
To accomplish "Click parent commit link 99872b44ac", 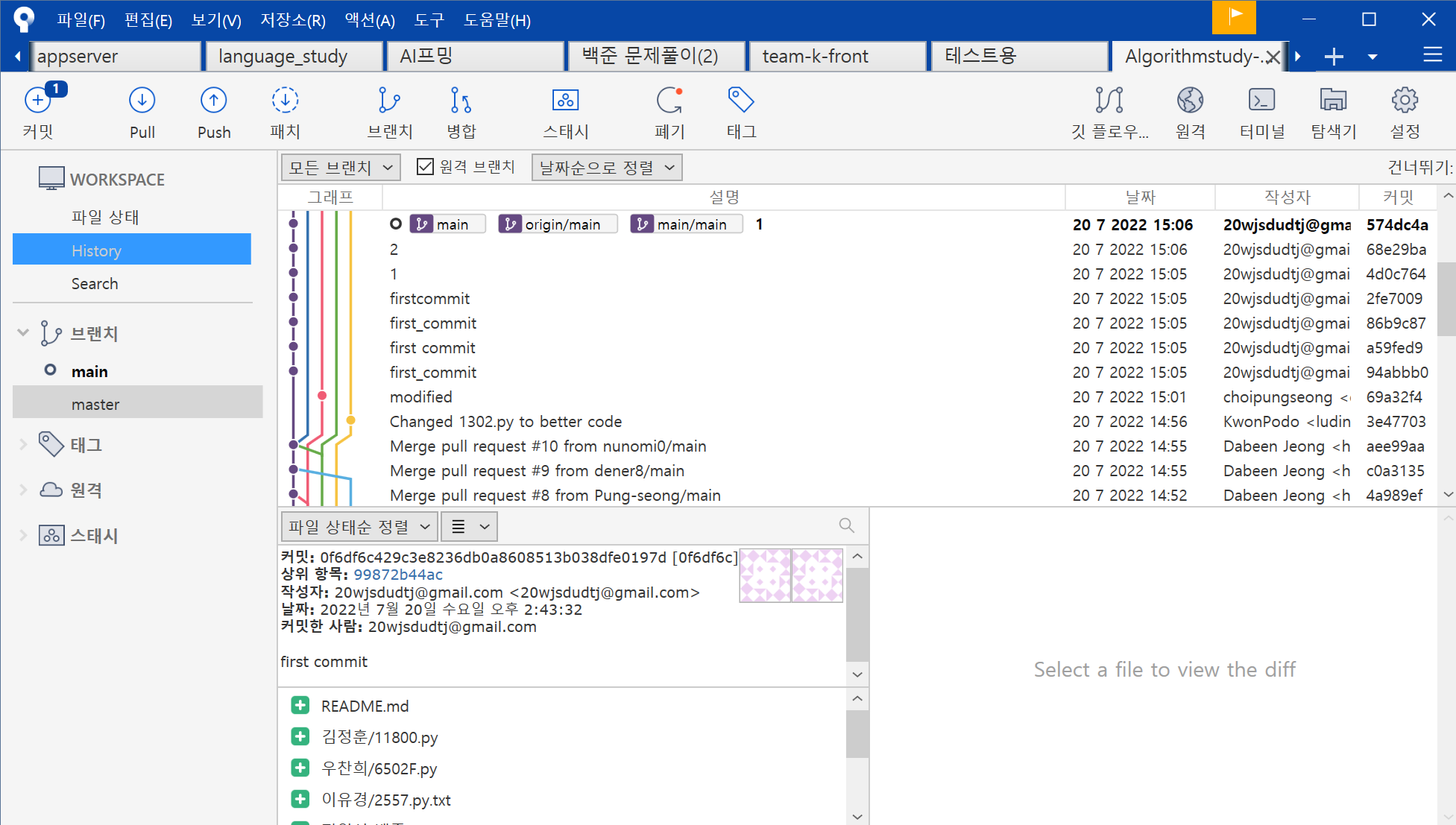I will (397, 575).
